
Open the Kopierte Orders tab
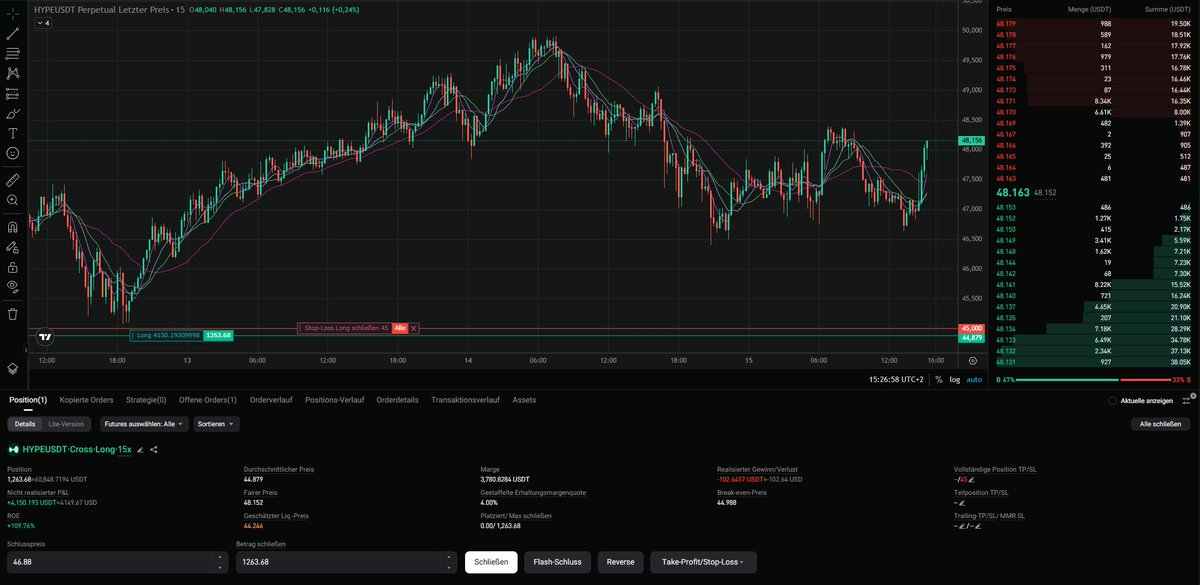coord(87,399)
